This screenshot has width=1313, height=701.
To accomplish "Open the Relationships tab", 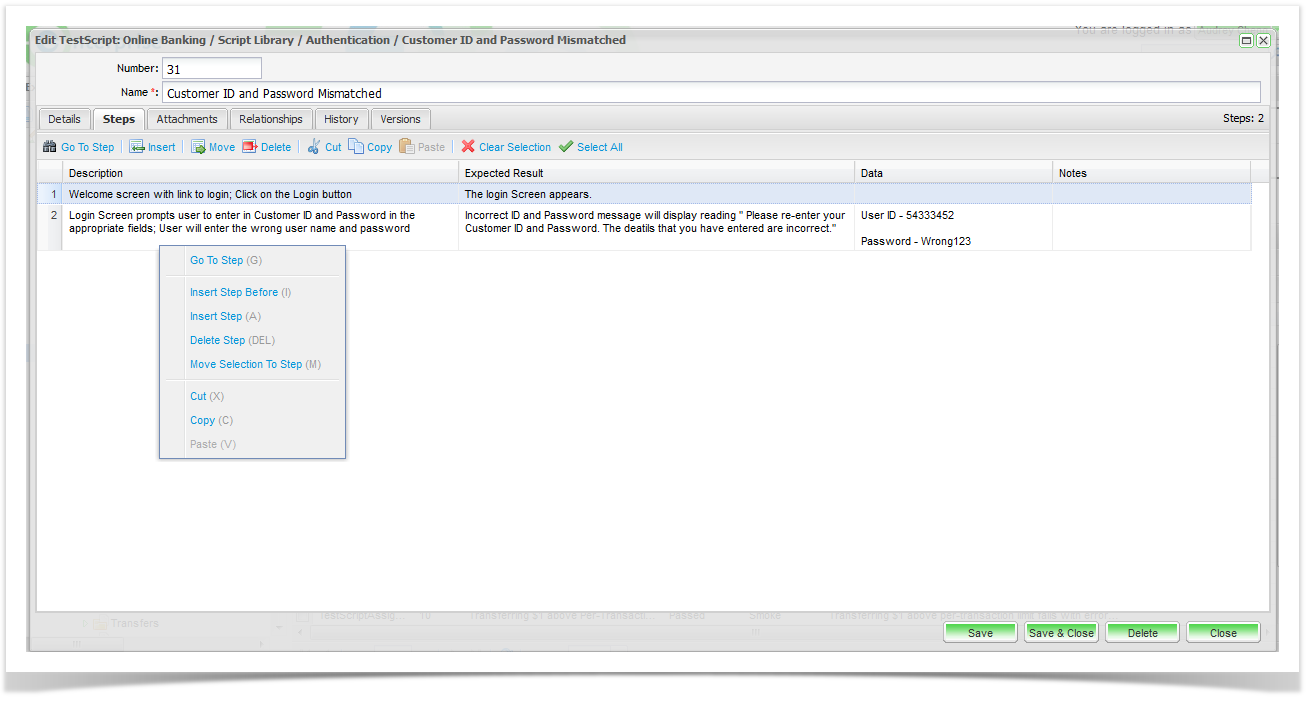I will pos(271,119).
